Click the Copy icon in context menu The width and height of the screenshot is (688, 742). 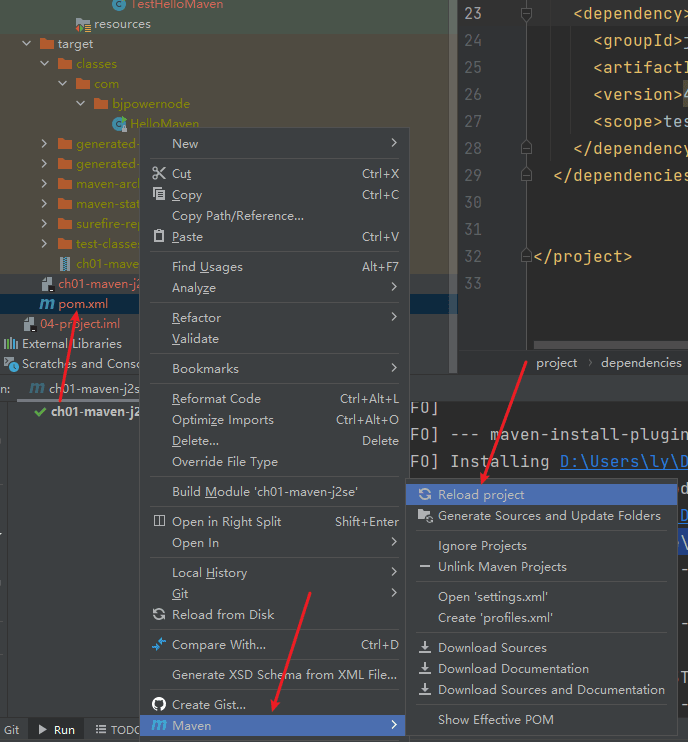pyautogui.click(x=159, y=194)
